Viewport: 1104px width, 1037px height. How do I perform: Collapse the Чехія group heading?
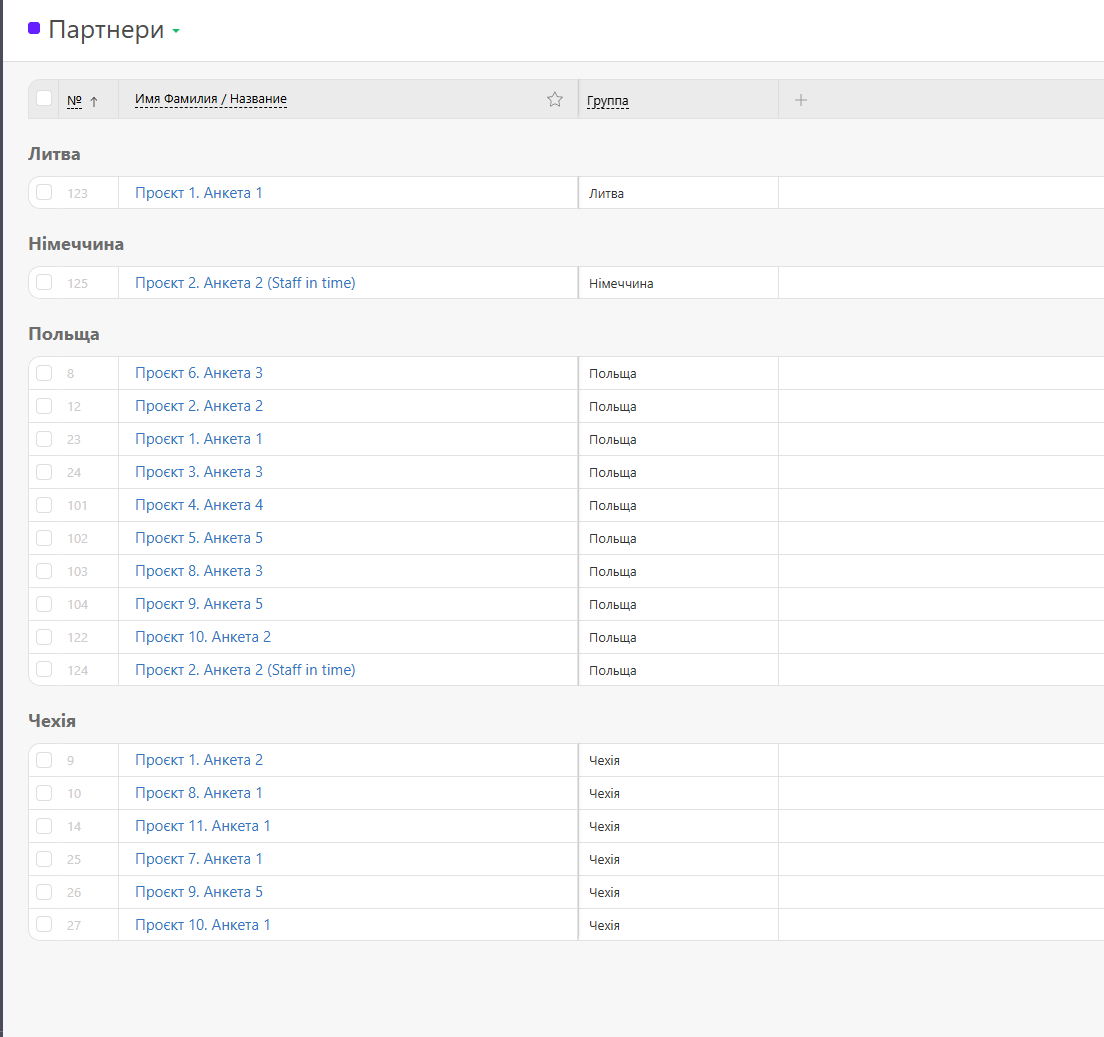tap(52, 721)
